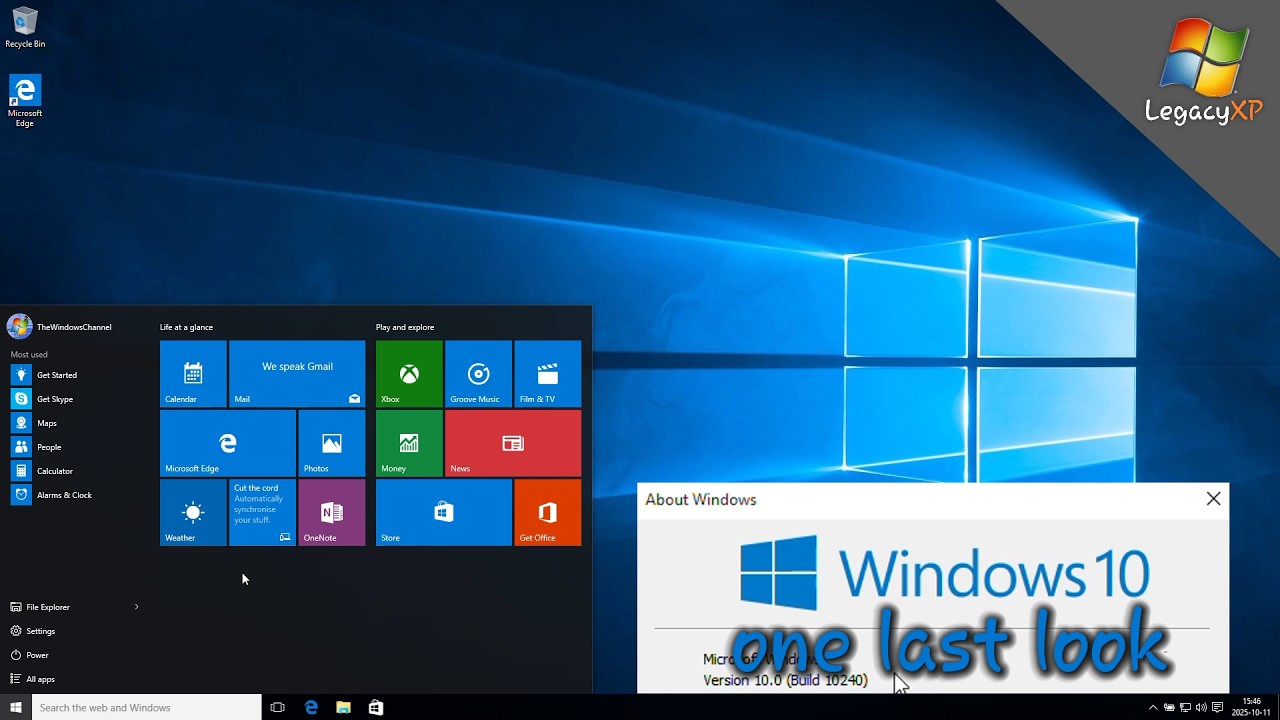Open the Photos tile

(332, 443)
